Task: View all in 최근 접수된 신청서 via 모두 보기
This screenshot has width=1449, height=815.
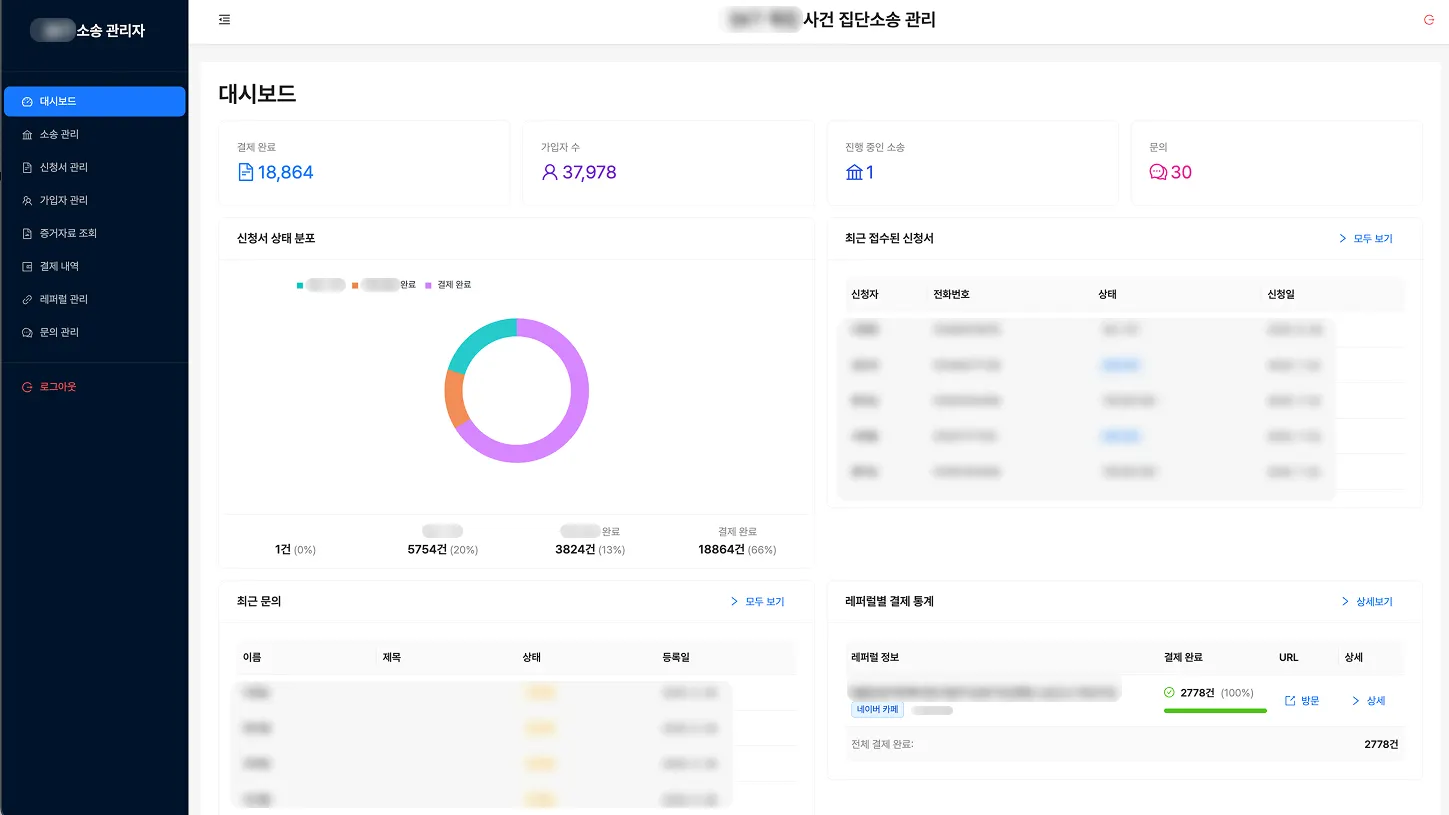Action: (1365, 239)
